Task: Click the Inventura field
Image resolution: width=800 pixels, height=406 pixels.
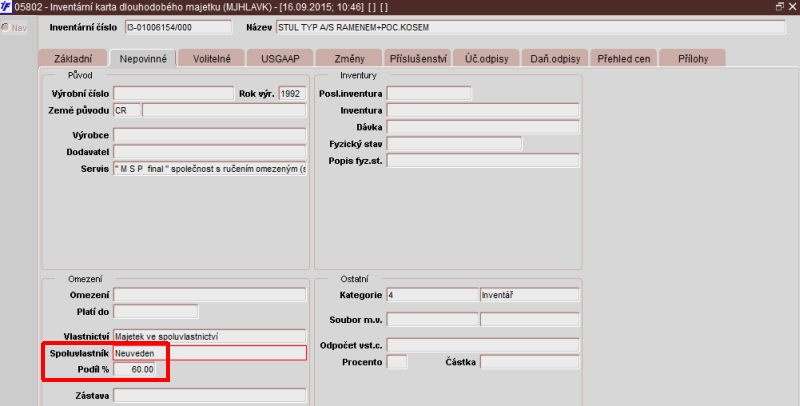Action: (x=483, y=110)
